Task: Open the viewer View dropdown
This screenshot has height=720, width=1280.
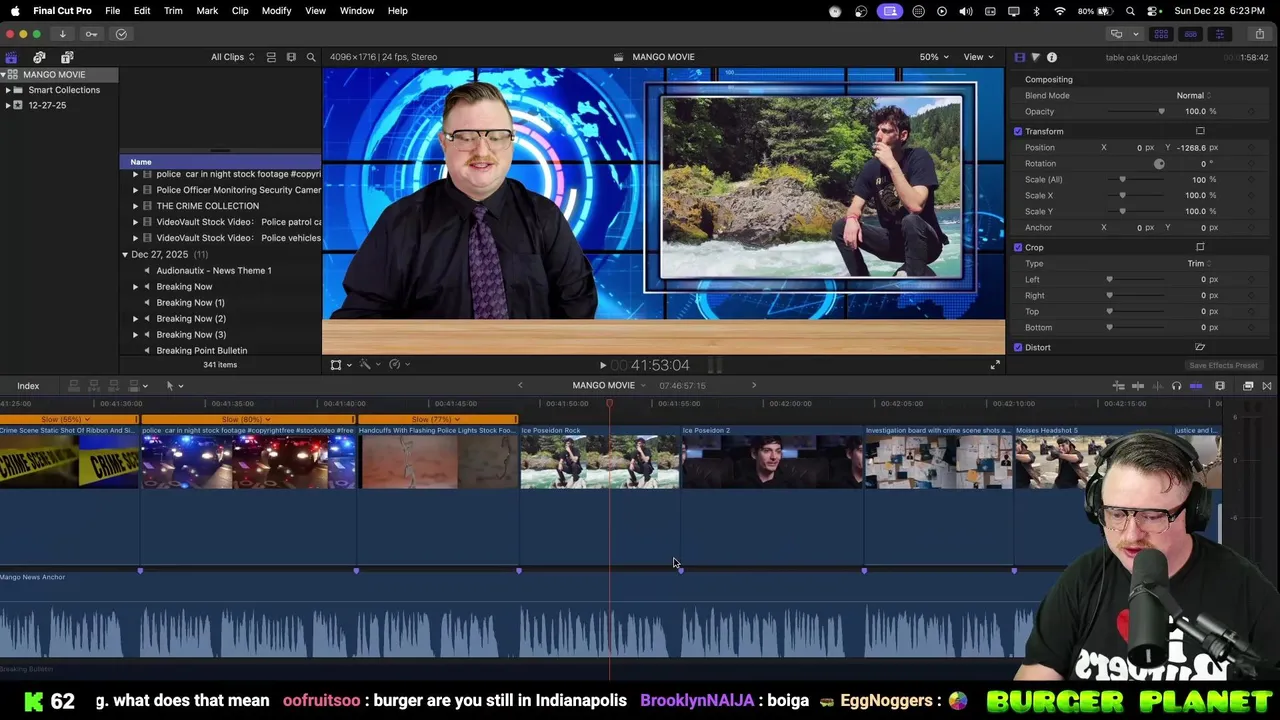Action: coord(977,57)
